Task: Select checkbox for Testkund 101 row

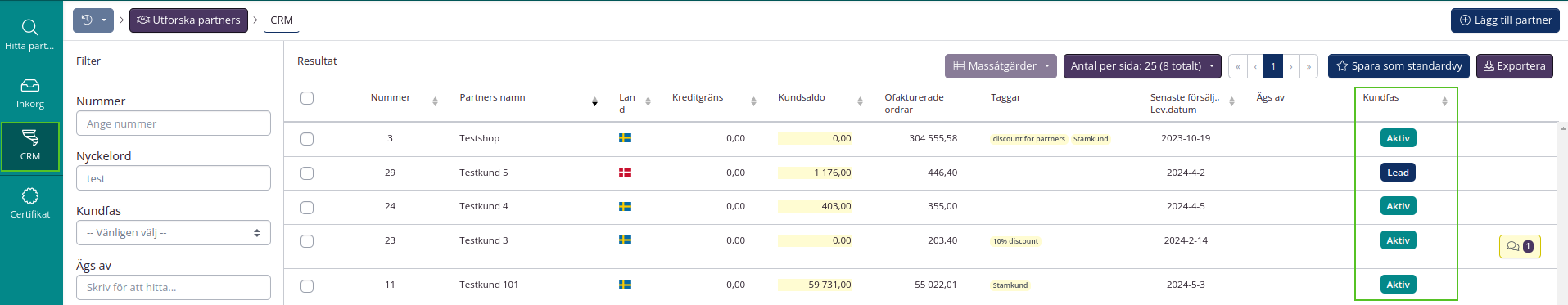Action: coord(307,286)
